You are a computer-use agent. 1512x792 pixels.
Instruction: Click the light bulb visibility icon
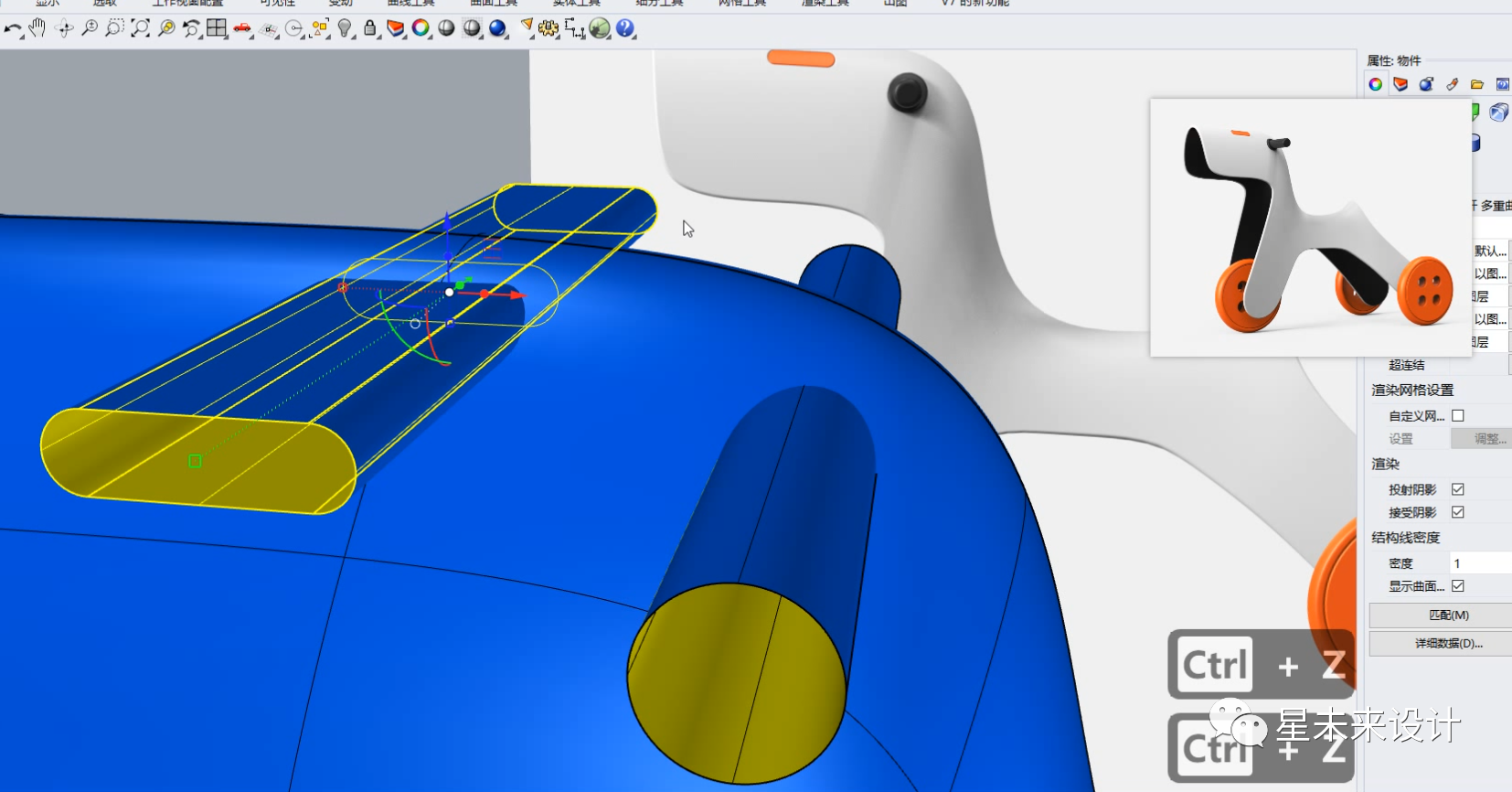coord(345,28)
